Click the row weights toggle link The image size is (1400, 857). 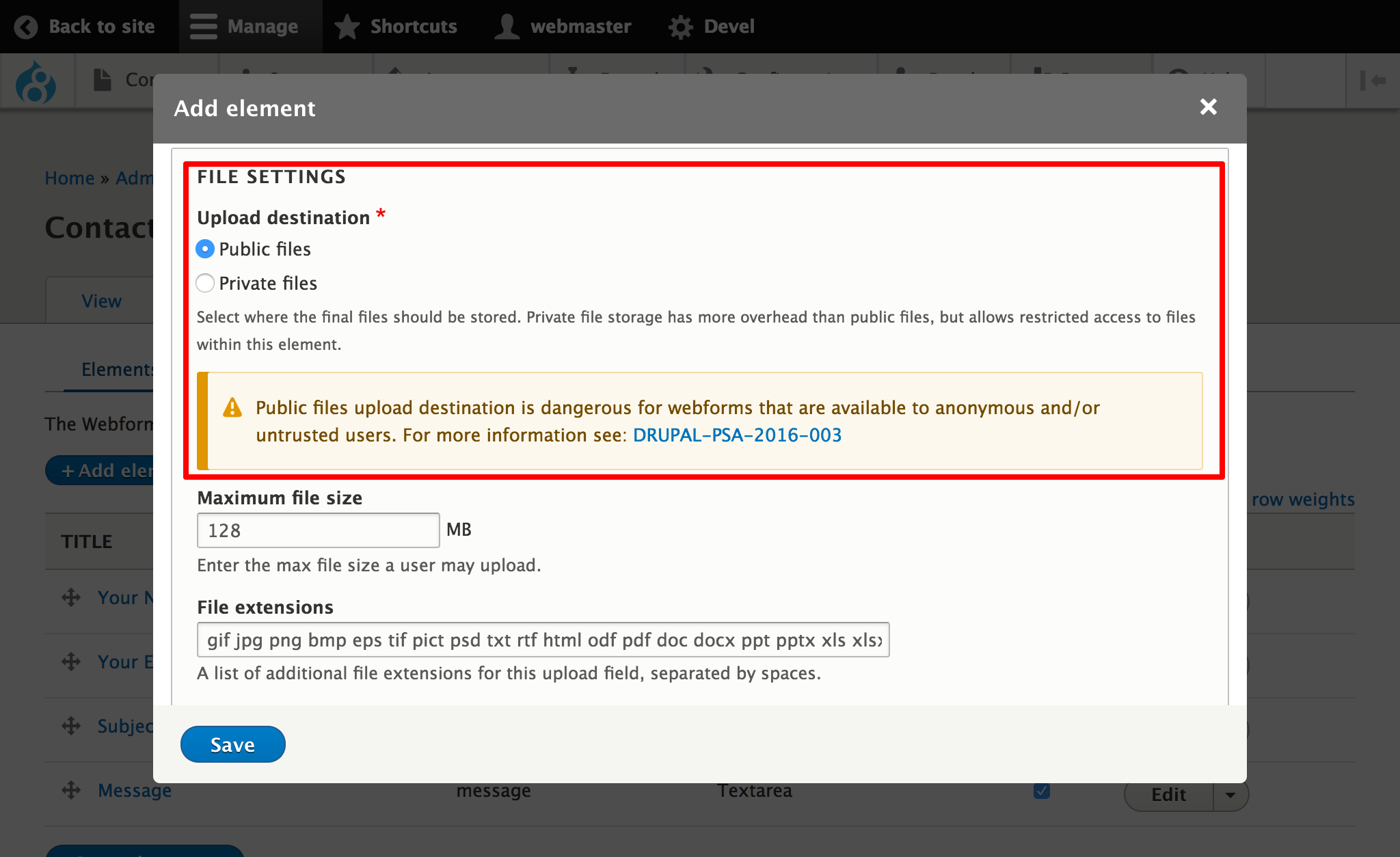[x=1301, y=500]
